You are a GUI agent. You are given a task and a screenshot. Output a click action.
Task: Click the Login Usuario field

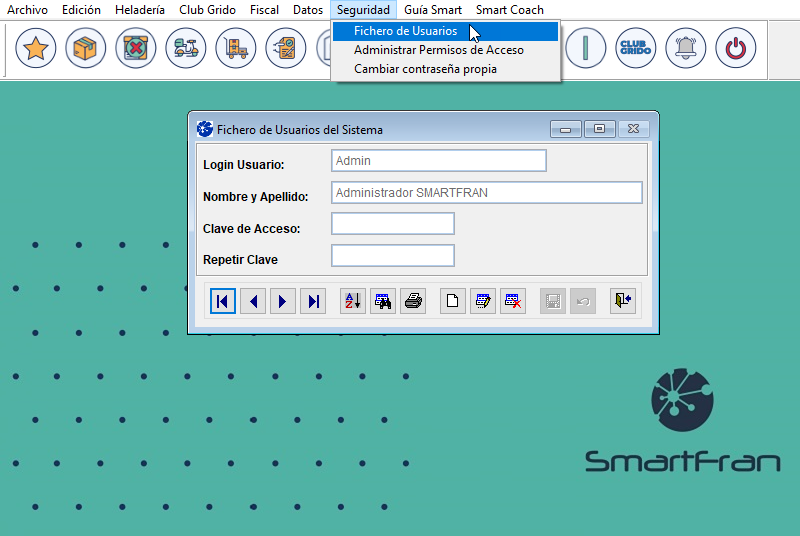pos(439,161)
